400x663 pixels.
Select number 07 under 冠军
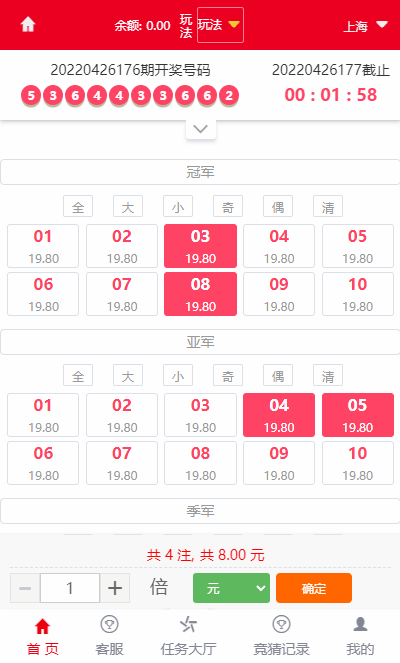(122, 294)
